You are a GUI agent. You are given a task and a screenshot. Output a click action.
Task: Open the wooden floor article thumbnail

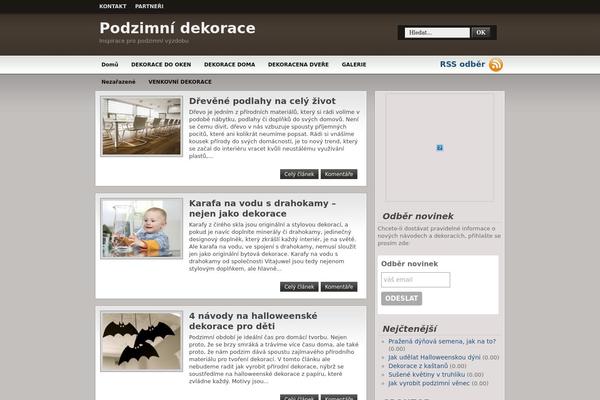click(142, 126)
